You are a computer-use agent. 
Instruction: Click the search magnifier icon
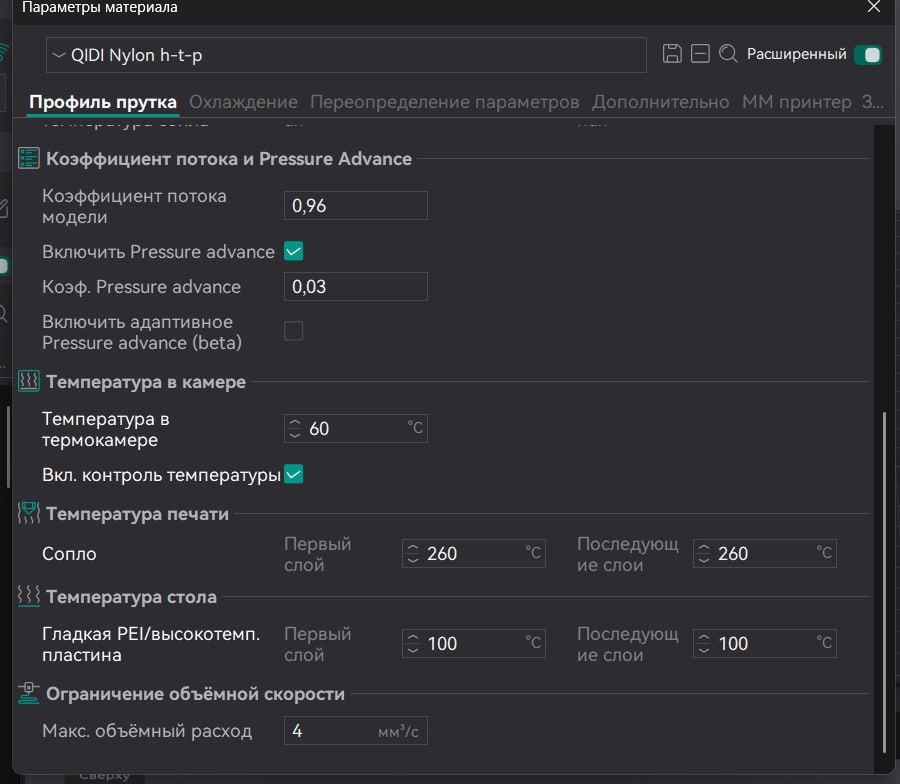click(x=728, y=54)
